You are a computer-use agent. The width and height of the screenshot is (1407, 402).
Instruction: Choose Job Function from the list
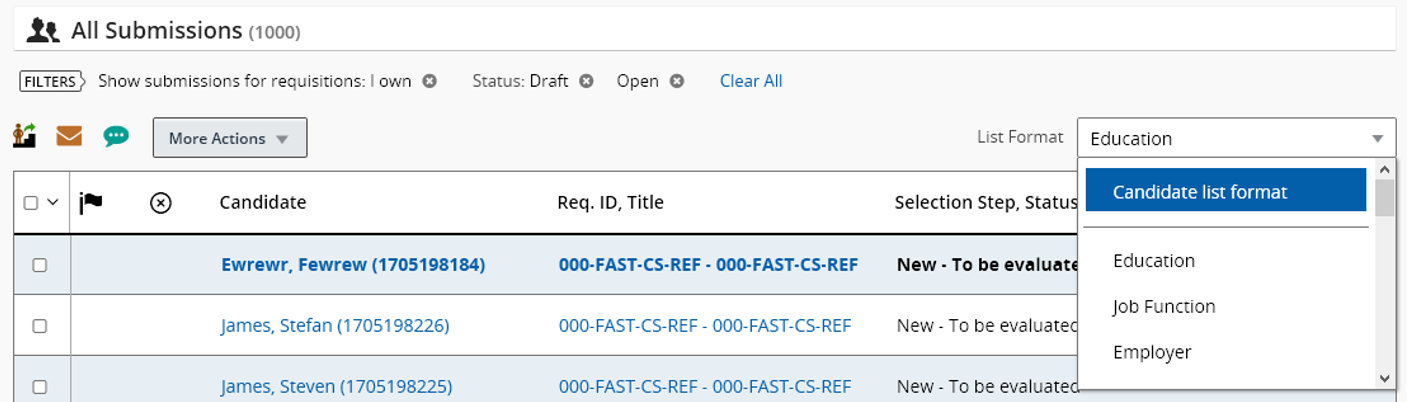(x=1164, y=307)
